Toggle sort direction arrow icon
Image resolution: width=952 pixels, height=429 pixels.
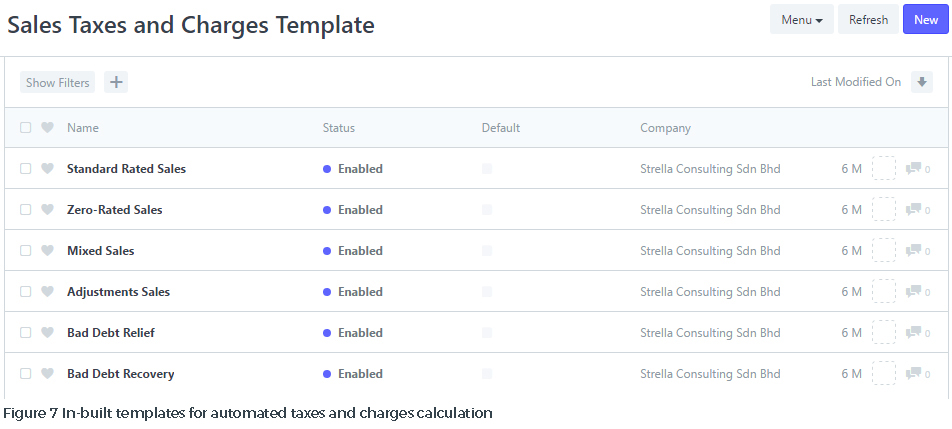coord(922,82)
